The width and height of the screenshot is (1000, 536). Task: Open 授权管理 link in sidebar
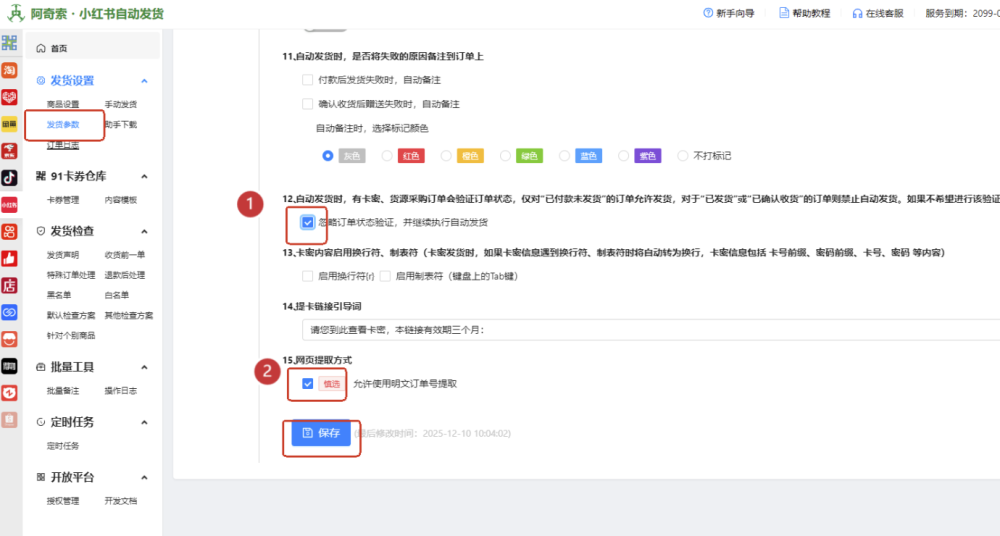pyautogui.click(x=63, y=501)
